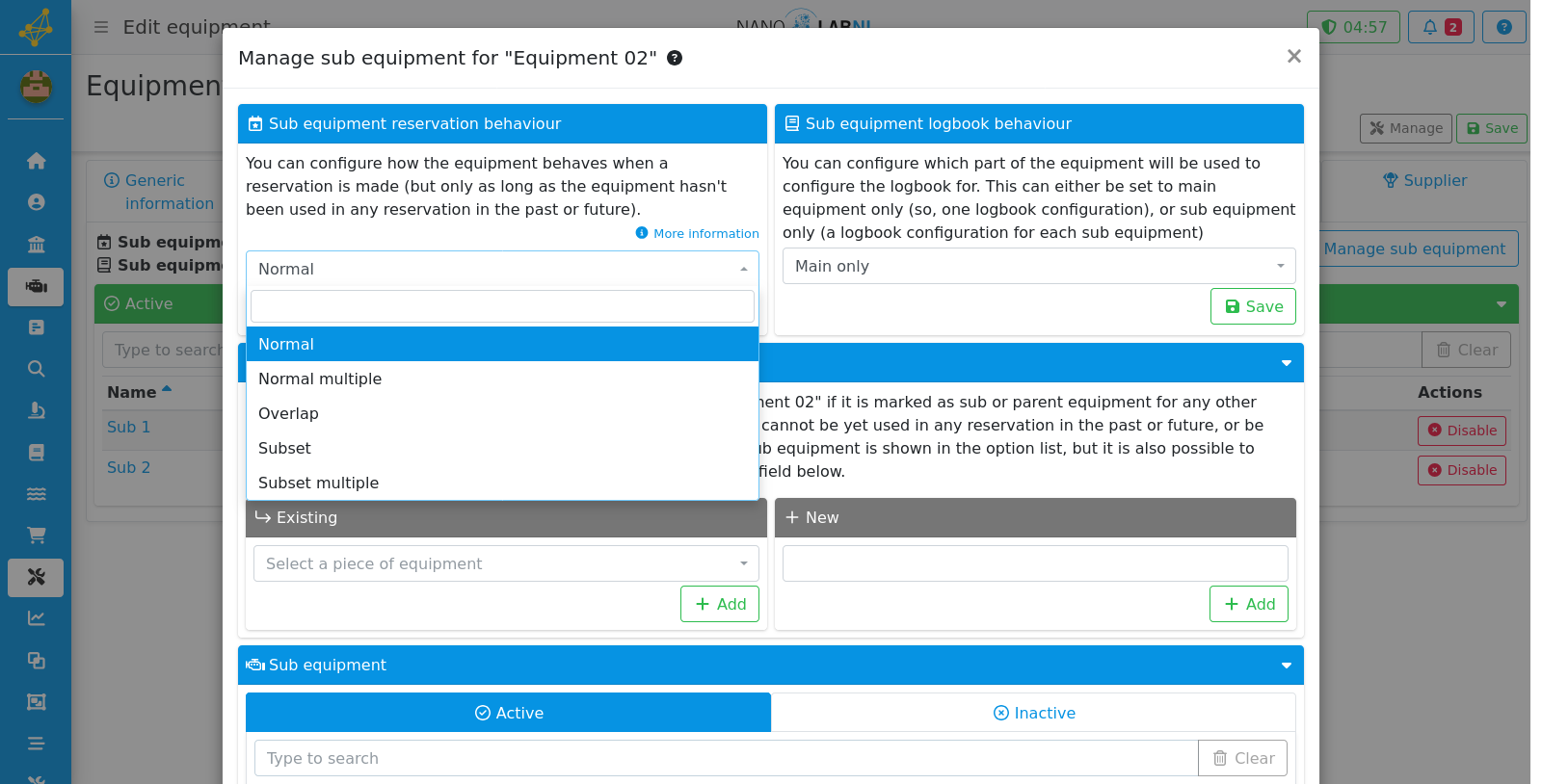Switch to the Active tab in dialog
Image resolution: width=1542 pixels, height=784 pixels.
coord(508,713)
